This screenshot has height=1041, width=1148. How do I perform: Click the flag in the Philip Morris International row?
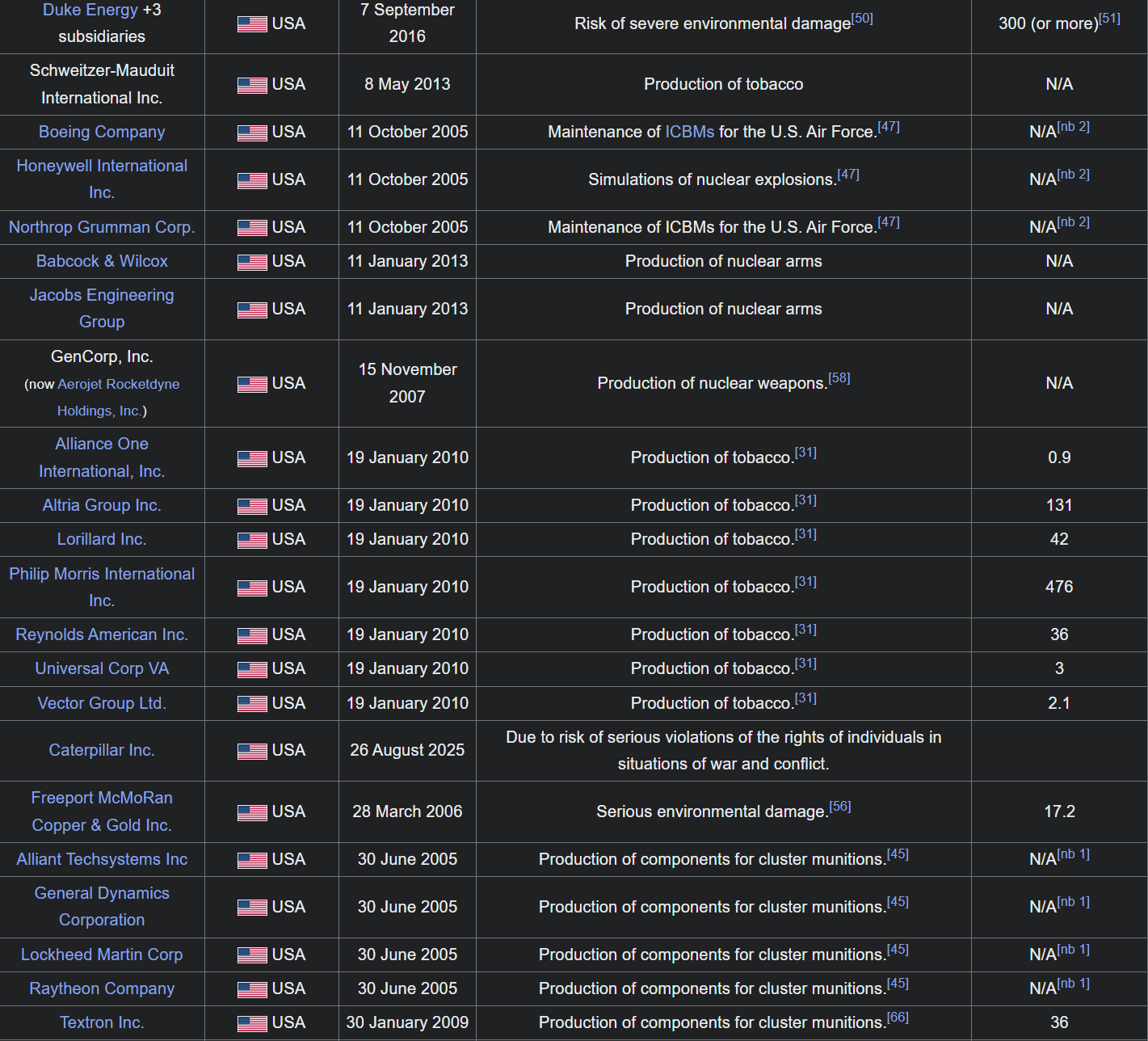point(252,588)
